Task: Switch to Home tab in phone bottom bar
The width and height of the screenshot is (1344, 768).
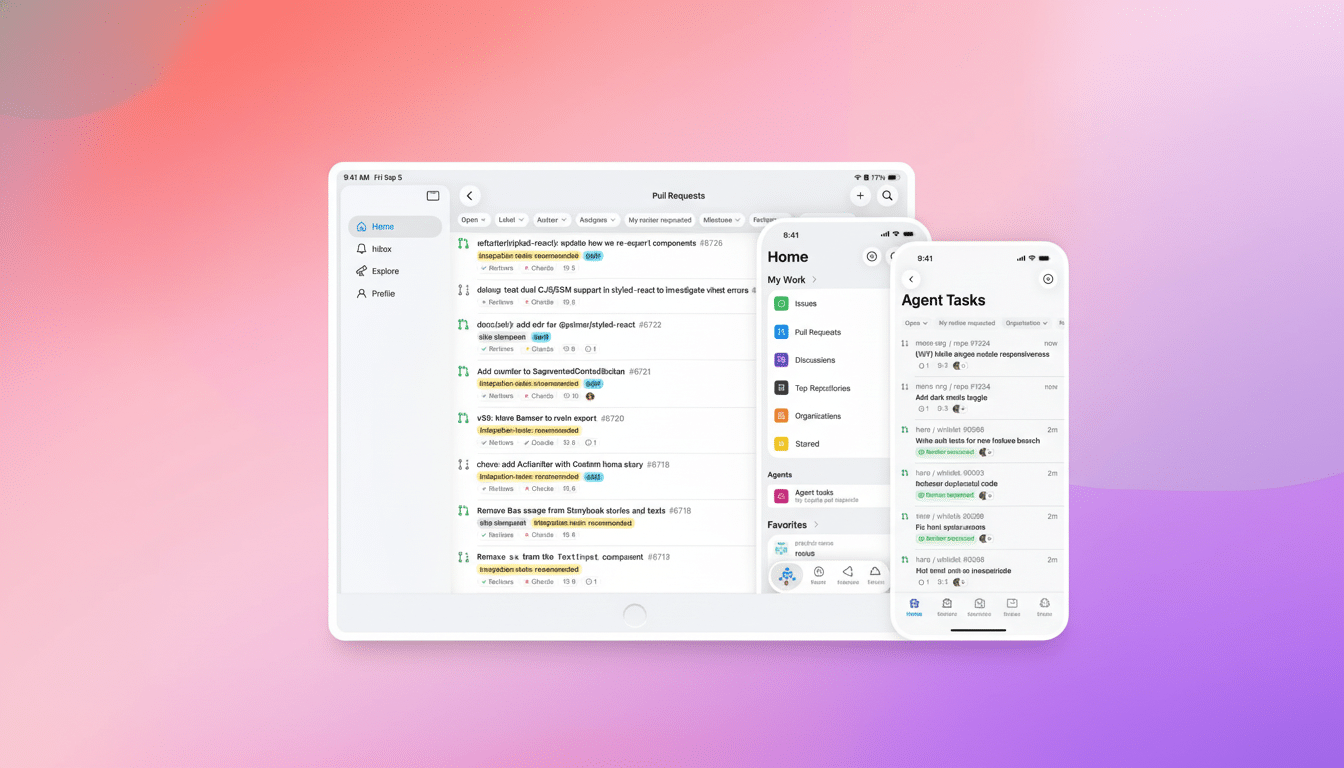Action: click(914, 606)
